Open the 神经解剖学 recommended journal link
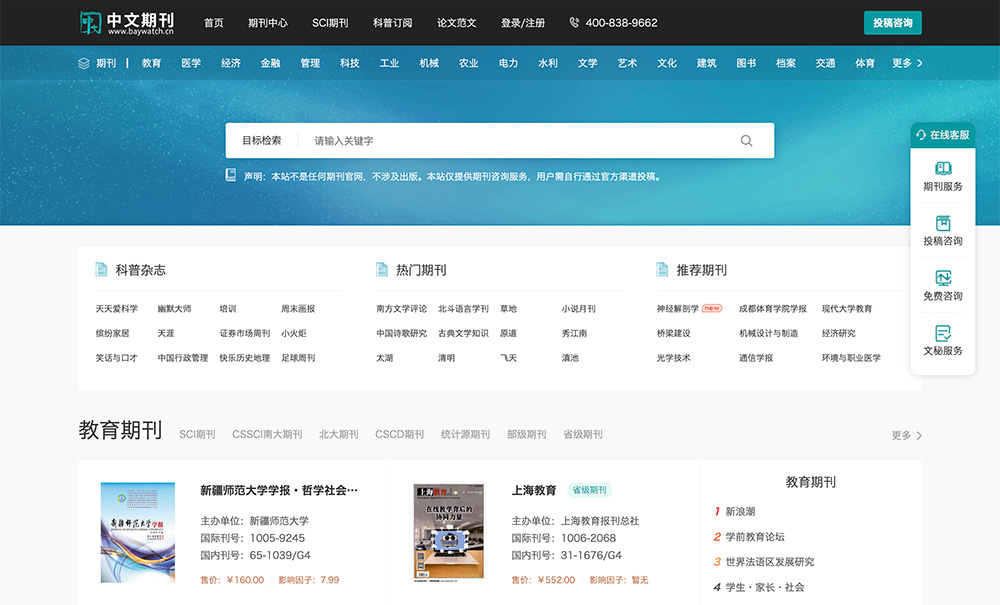Screen dimensions: 1000x605 click(x=677, y=309)
